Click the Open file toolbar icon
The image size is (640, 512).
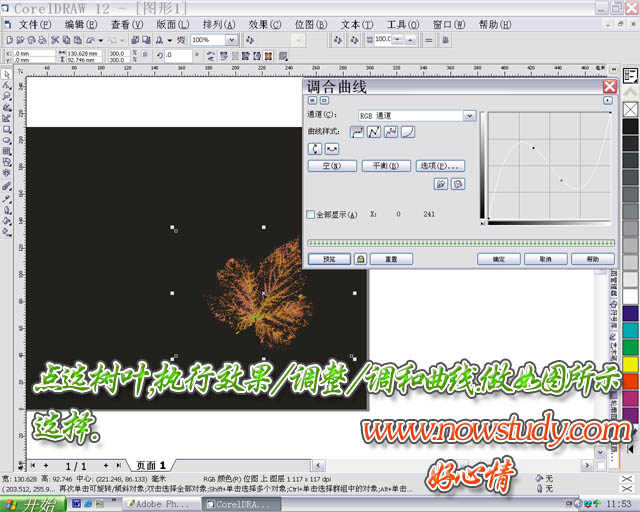[x=20, y=40]
